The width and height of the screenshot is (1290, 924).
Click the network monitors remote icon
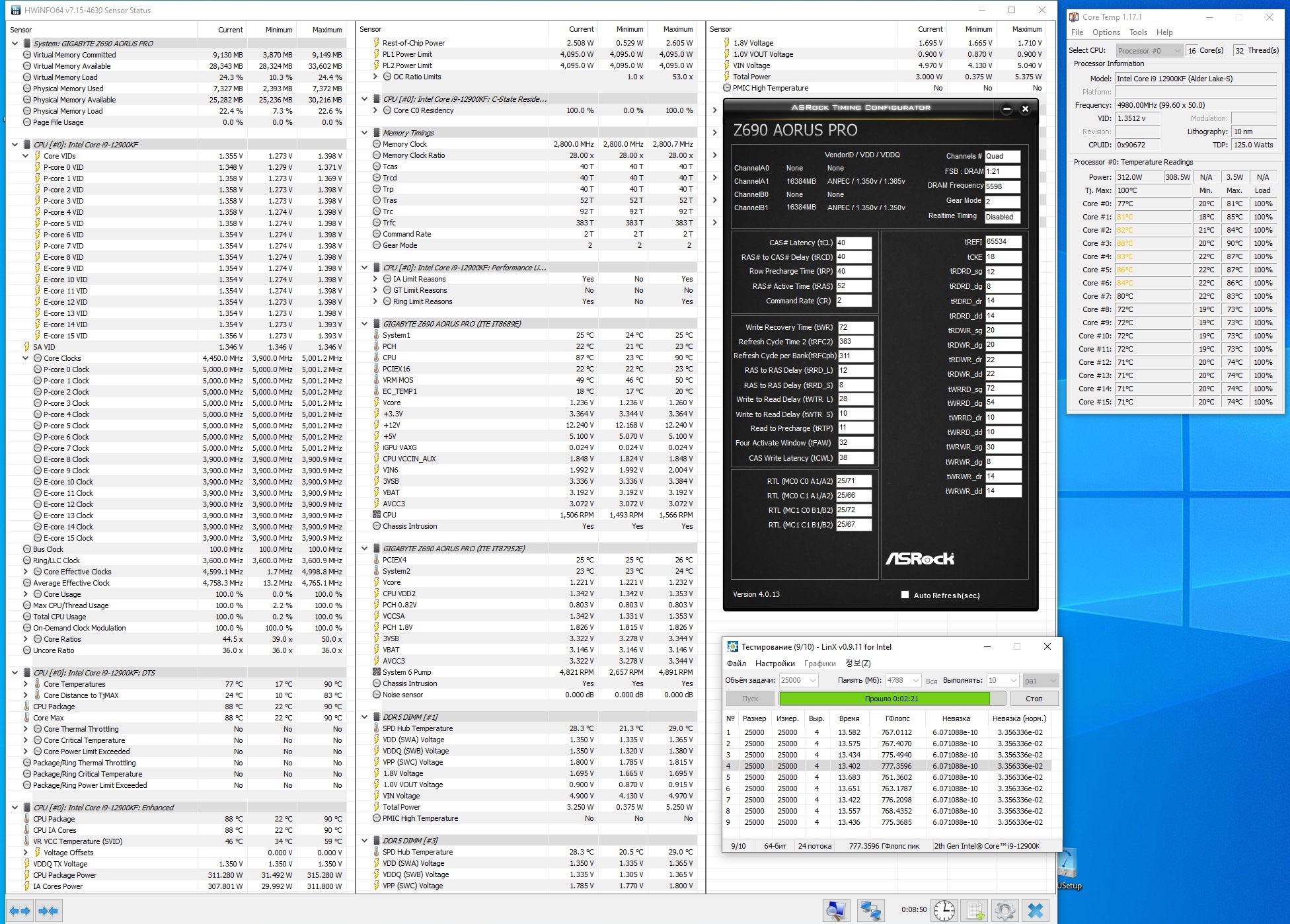point(870,910)
